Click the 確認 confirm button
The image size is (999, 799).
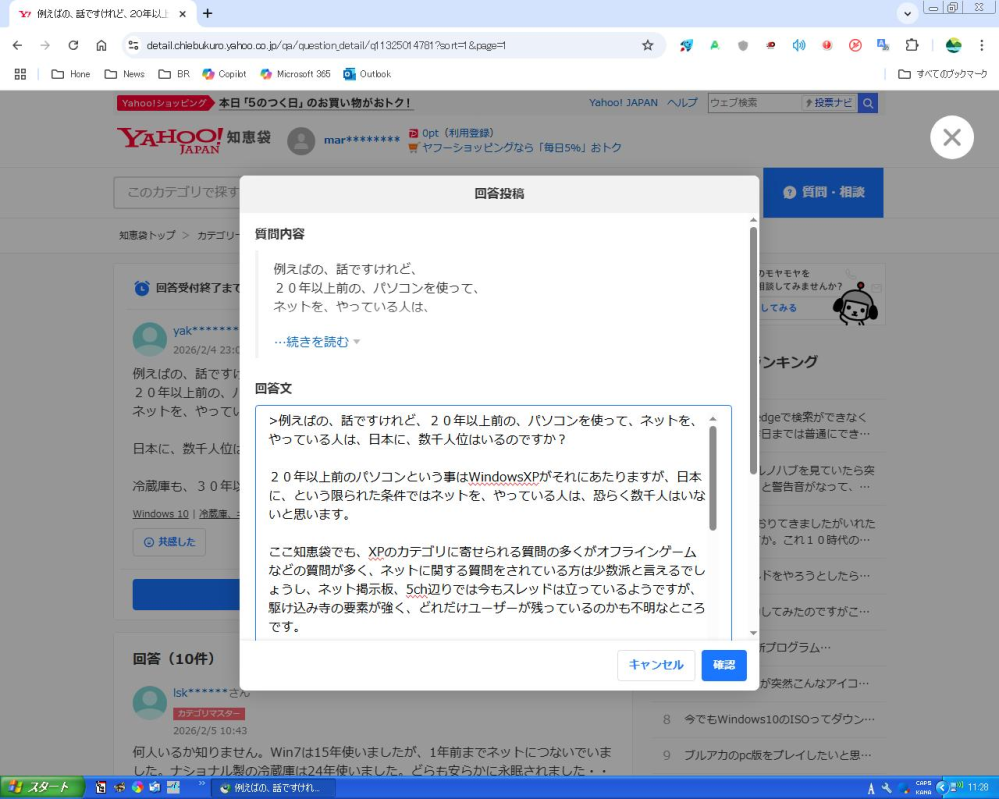click(724, 665)
